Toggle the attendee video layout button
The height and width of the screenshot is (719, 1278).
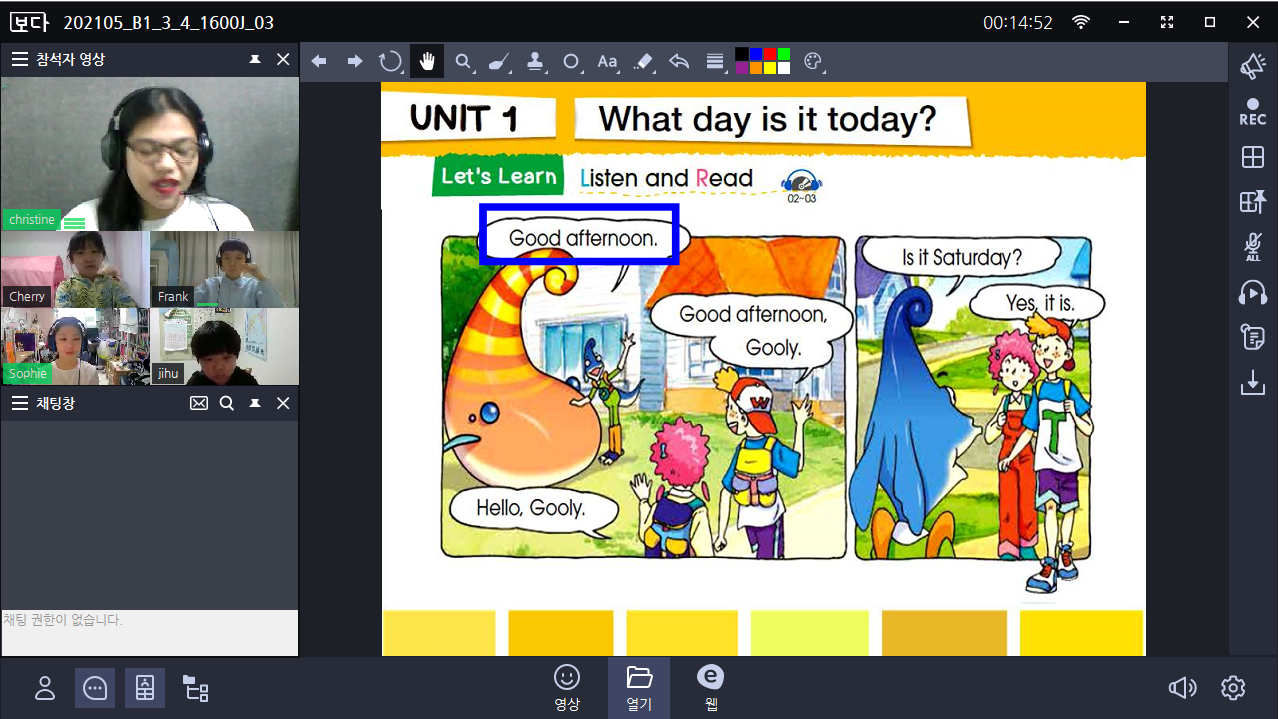tap(145, 688)
